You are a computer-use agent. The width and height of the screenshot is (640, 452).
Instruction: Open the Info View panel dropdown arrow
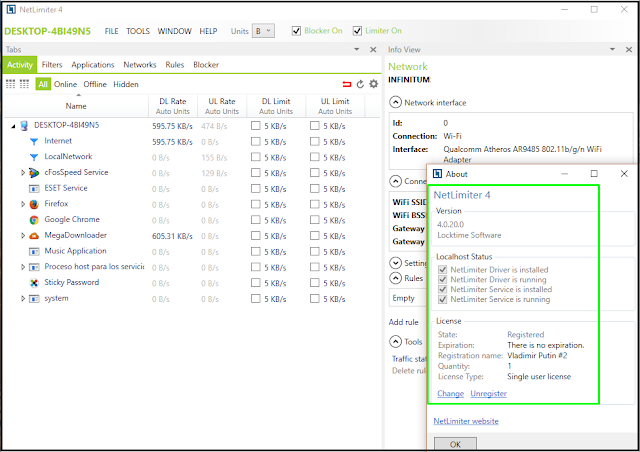(x=612, y=49)
